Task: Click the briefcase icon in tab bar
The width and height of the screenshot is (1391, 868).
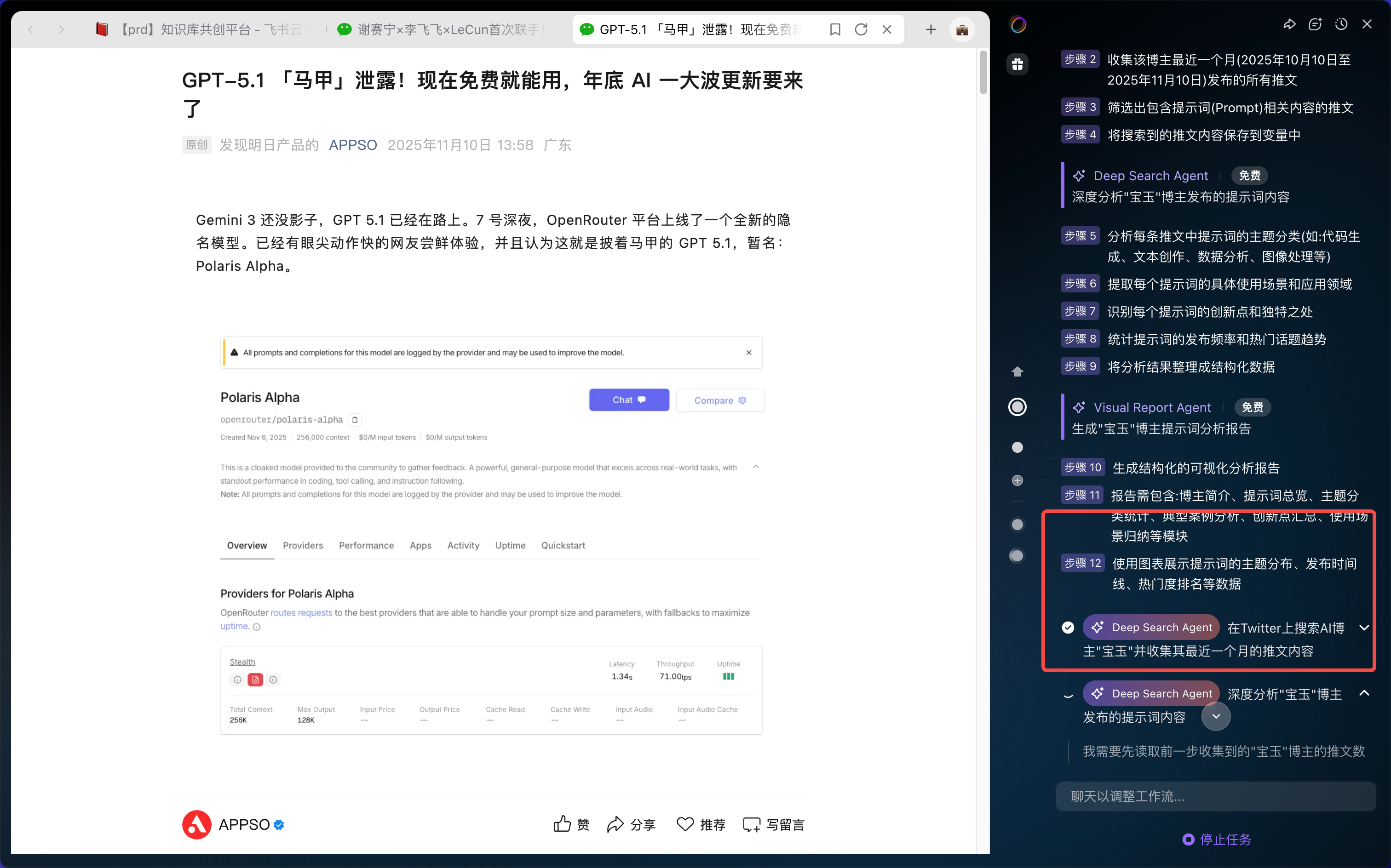Action: 962,29
